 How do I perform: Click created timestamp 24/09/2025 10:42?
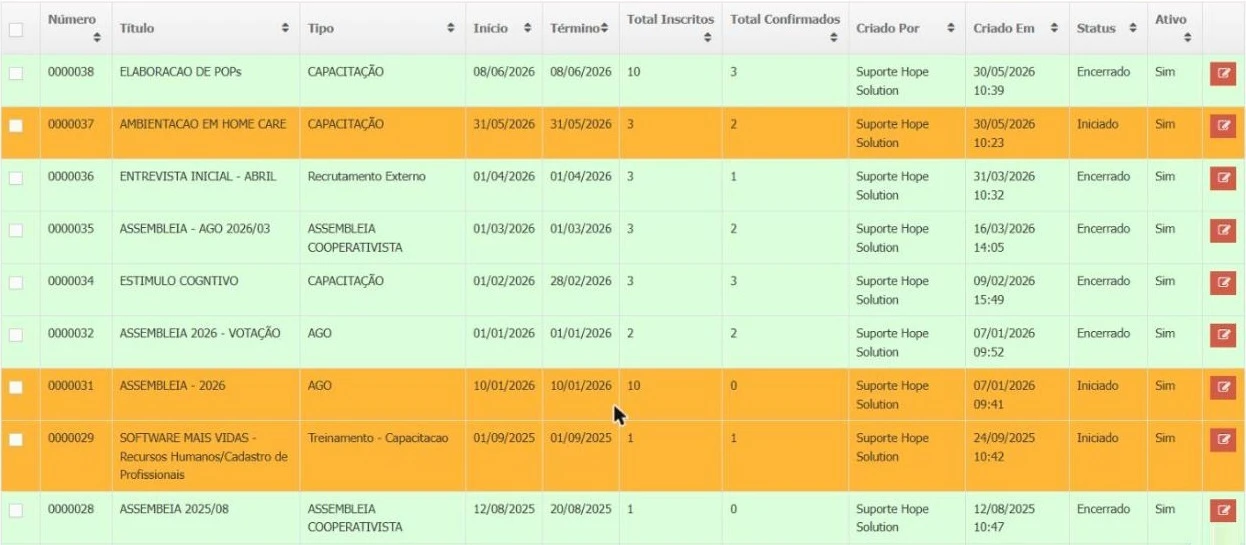point(1004,447)
